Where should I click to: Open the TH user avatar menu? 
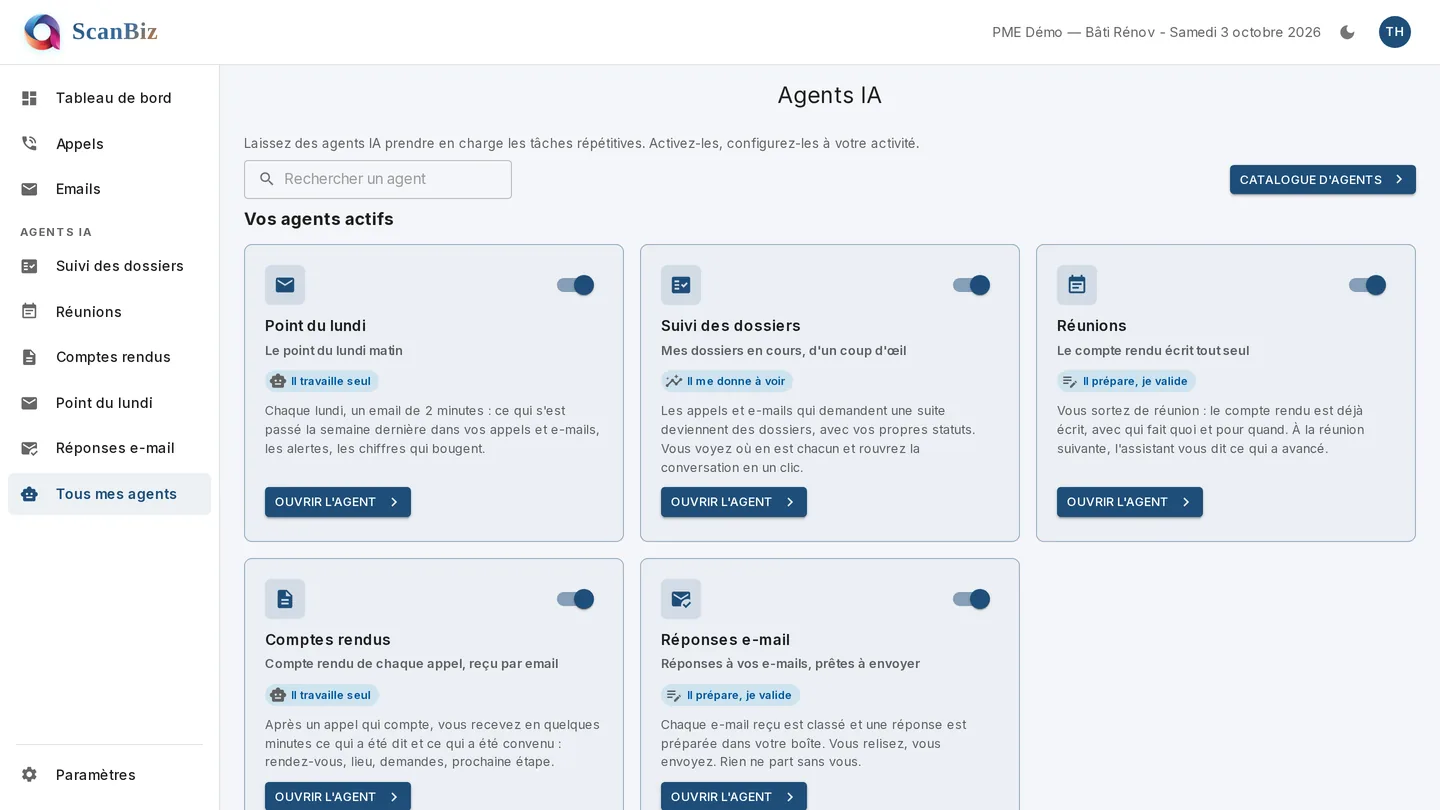1394,32
